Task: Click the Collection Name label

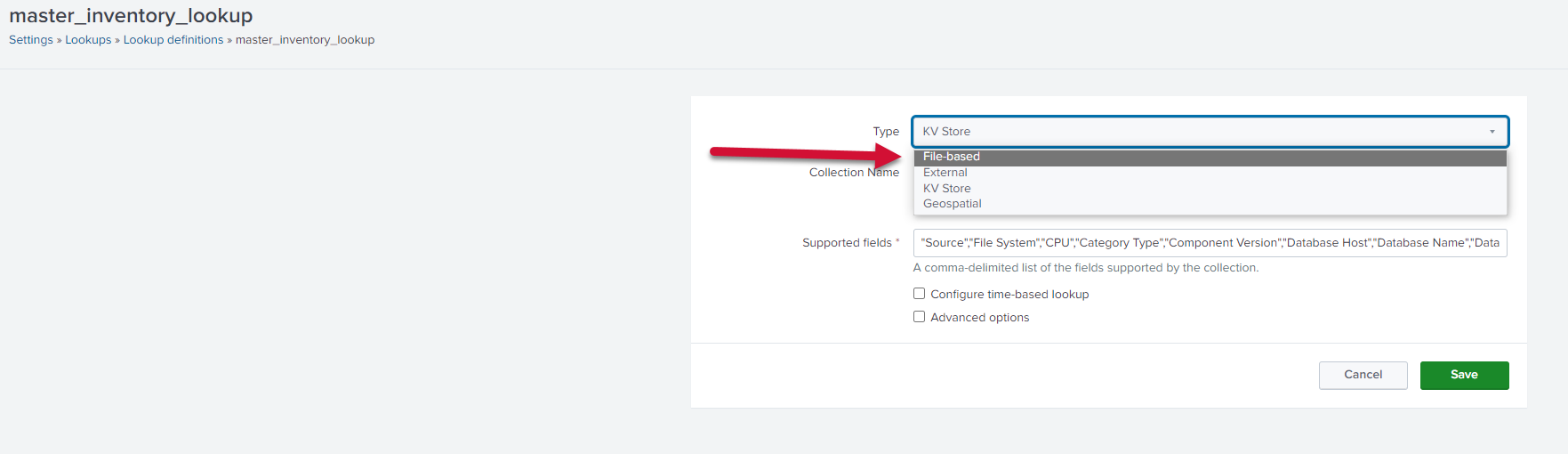Action: pos(854,173)
